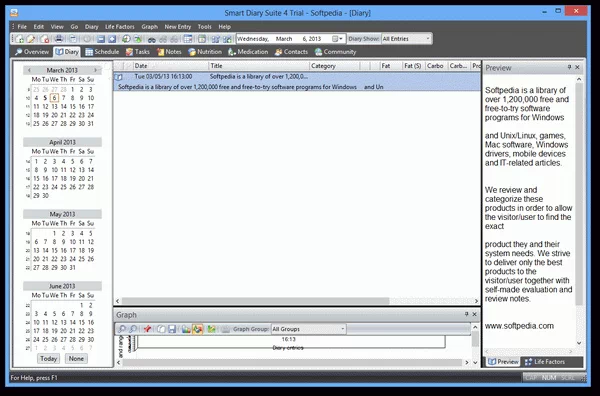This screenshot has width=600, height=396.
Task: Zoom in on the graph
Action: coord(122,329)
